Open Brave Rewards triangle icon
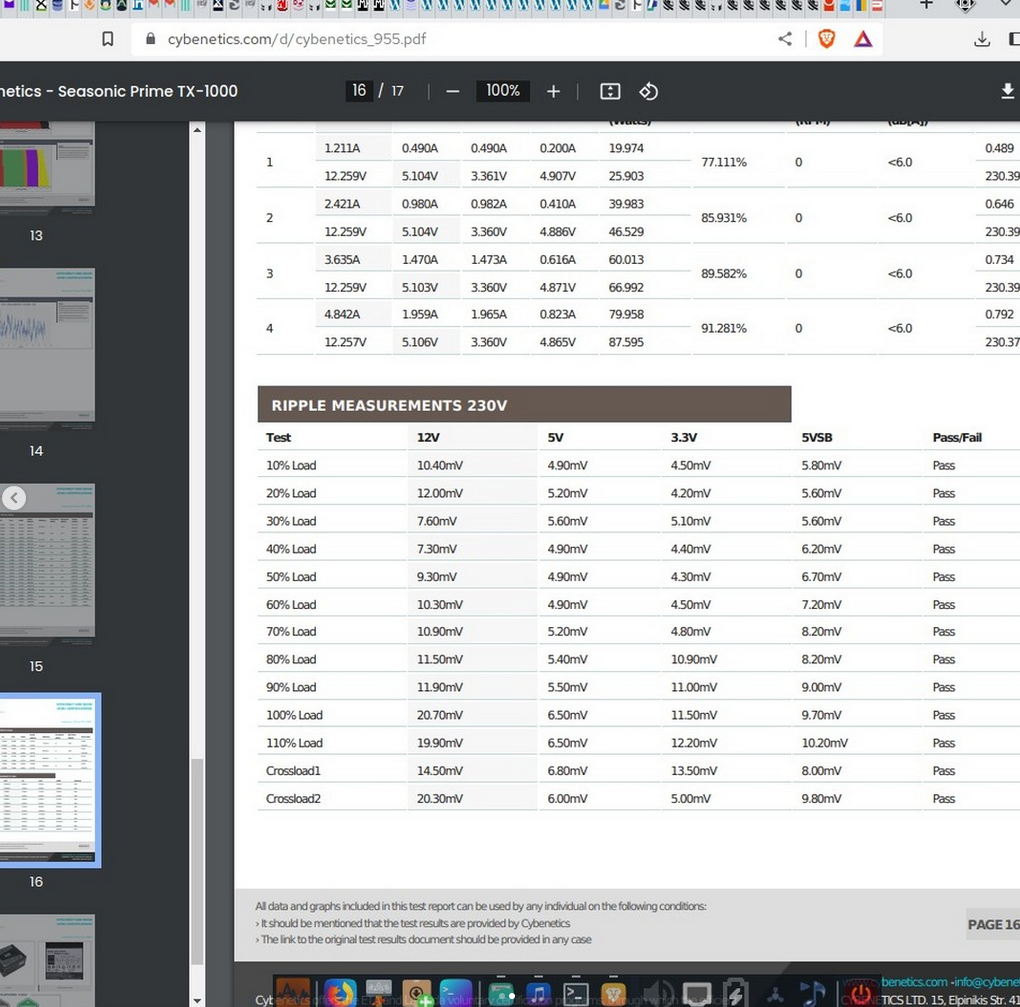1020x1007 pixels. tap(863, 39)
